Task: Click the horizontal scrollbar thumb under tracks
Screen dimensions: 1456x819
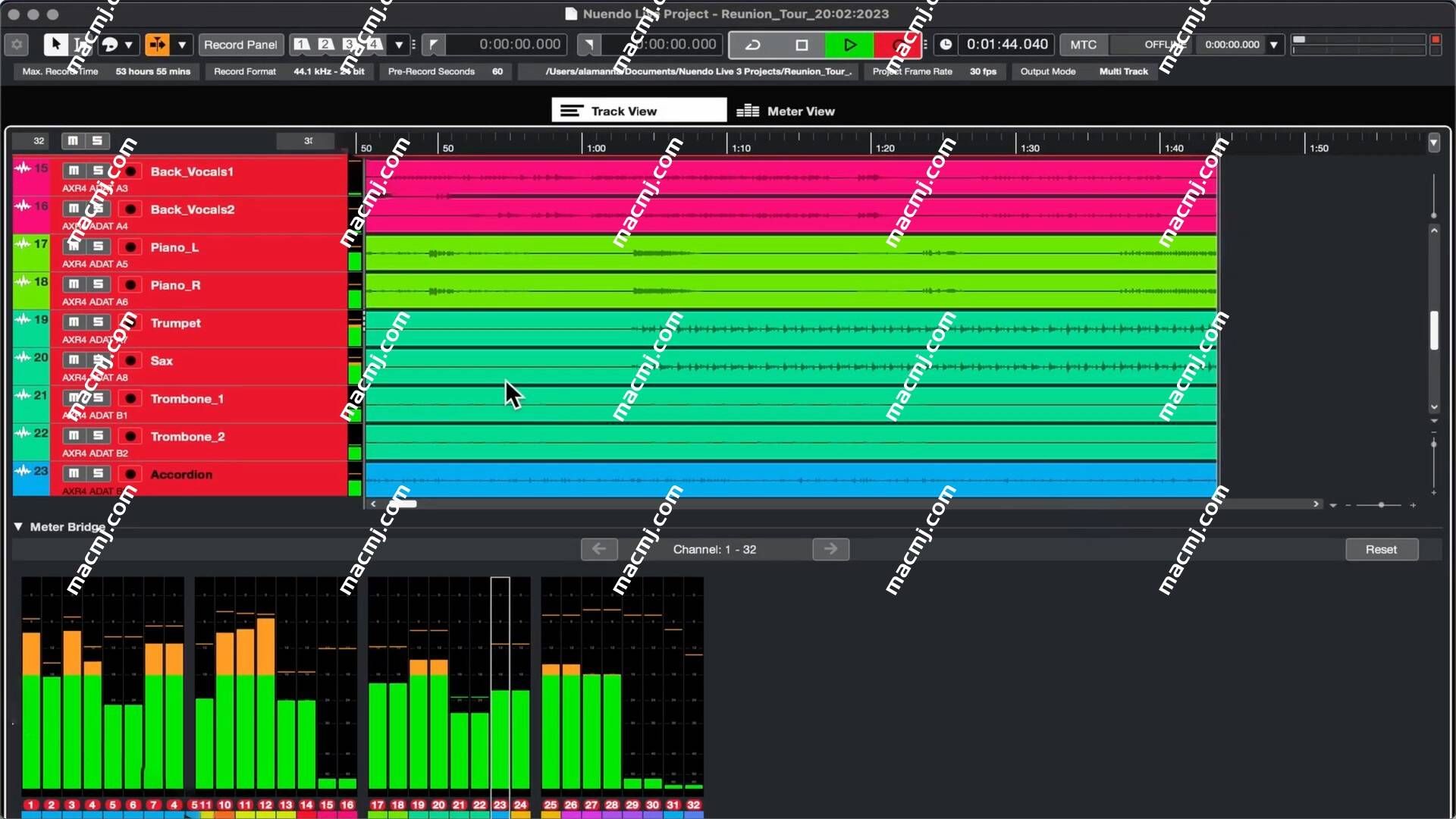Action: pos(403,504)
